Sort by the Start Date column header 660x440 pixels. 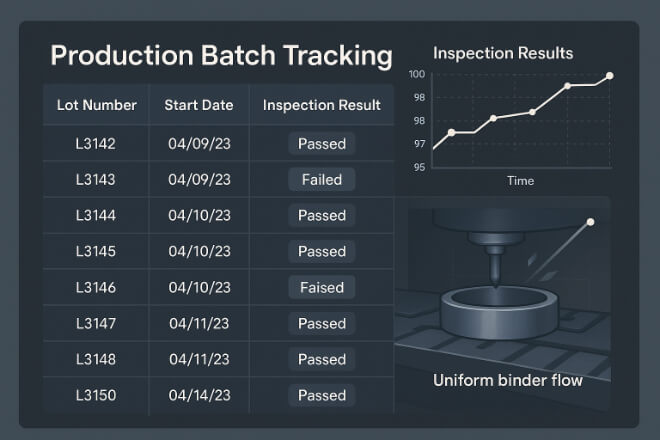point(200,105)
